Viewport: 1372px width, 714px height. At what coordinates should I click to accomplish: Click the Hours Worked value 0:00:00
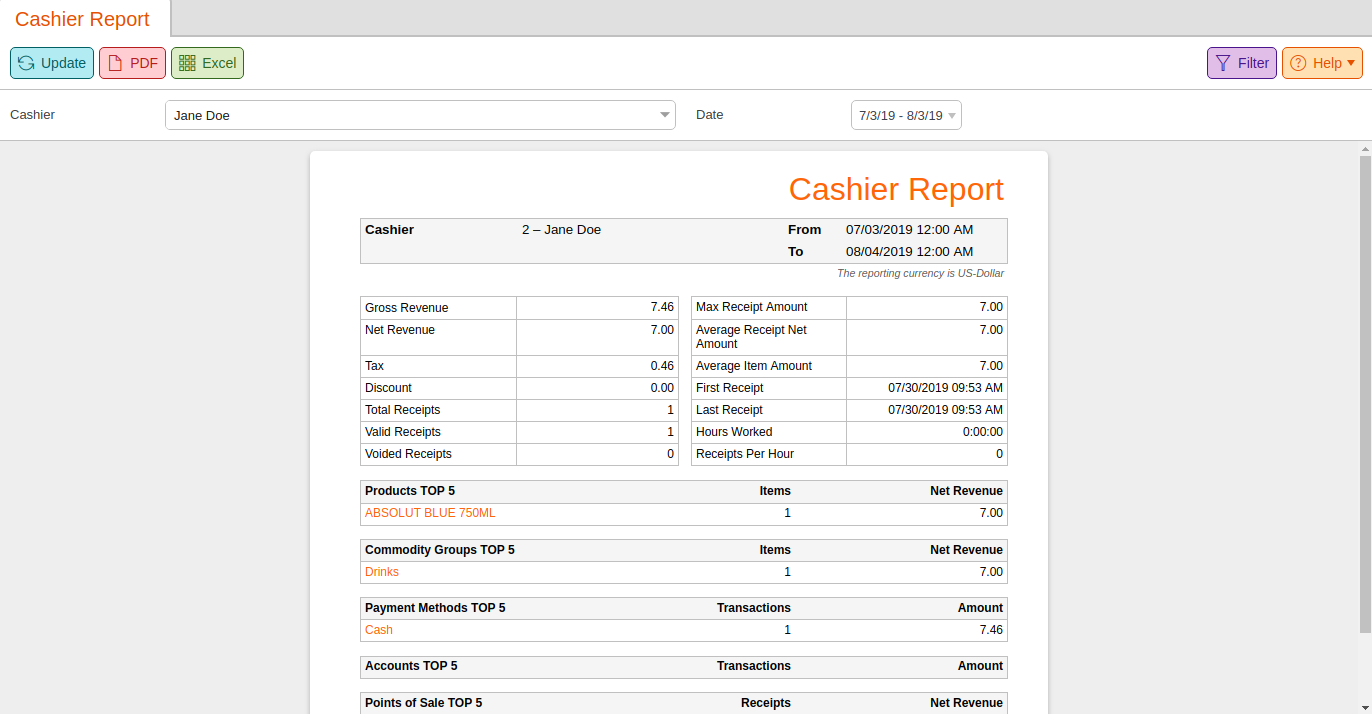point(983,432)
